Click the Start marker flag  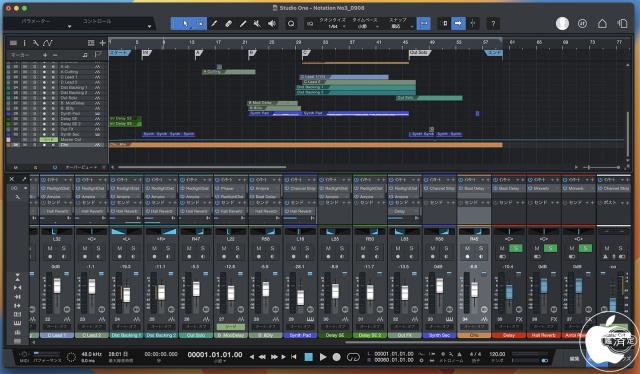pos(120,53)
